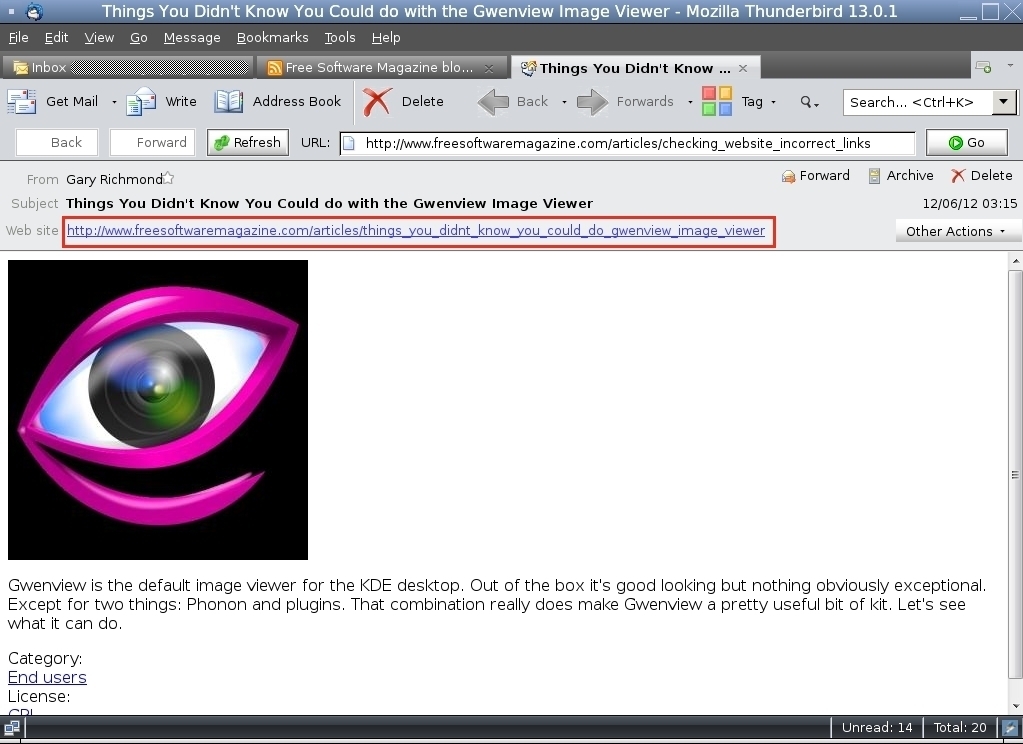Click the red Delete toolbar icon
Image resolution: width=1023 pixels, height=744 pixels.
click(376, 102)
